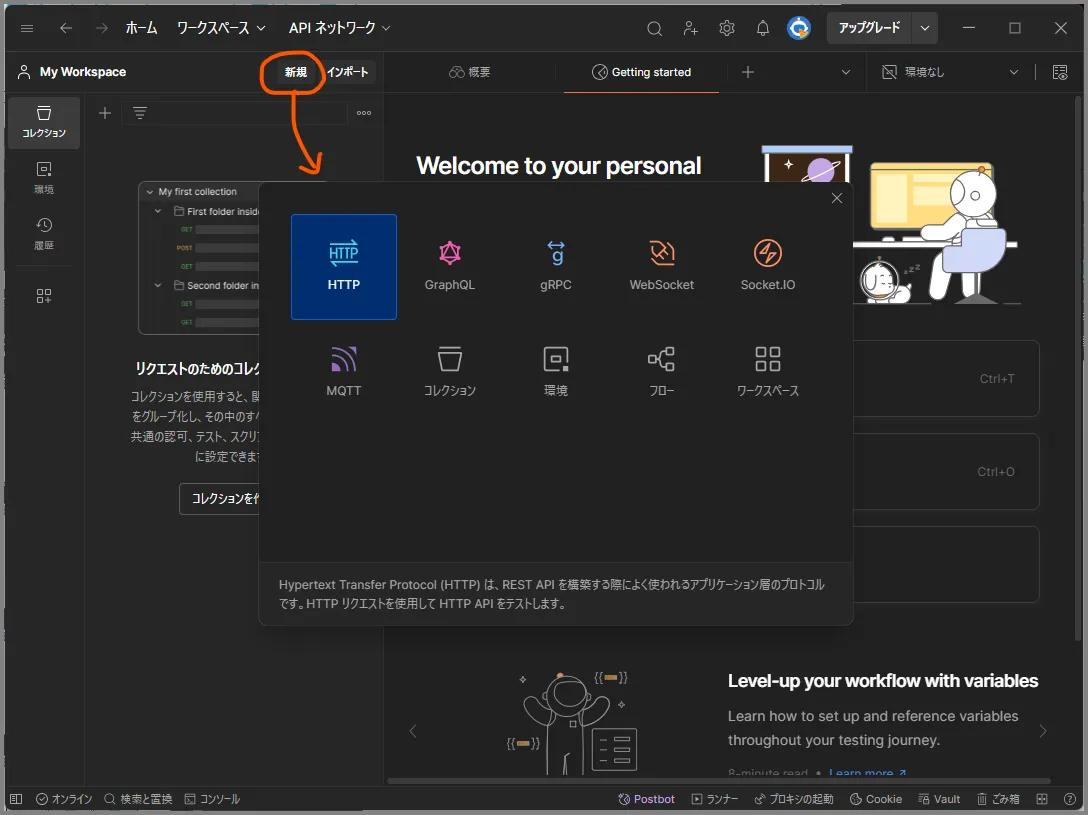Switch to the 概要 tab
The width and height of the screenshot is (1088, 815).
[x=470, y=72]
